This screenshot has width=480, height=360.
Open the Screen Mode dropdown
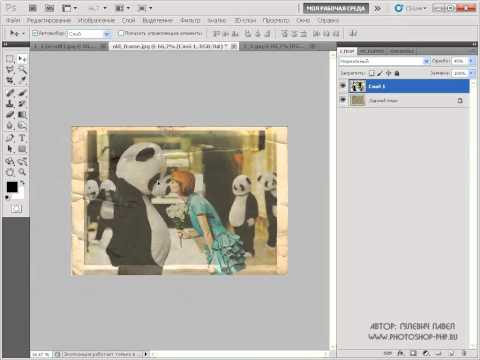click(145, 8)
